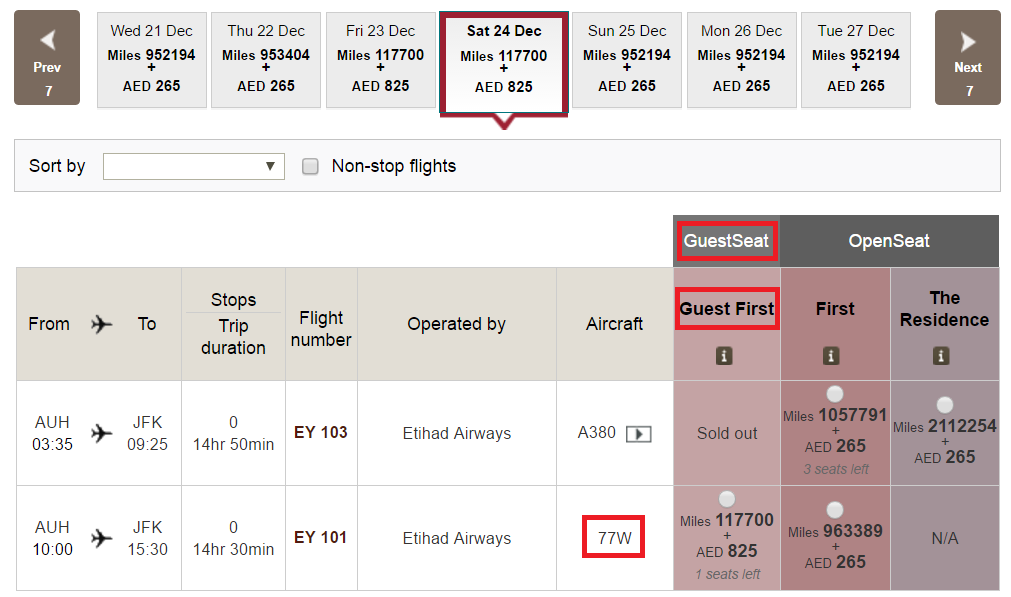This screenshot has height=597, width=1011.
Task: Select The Residence fare on EY 103
Action: coord(945,405)
